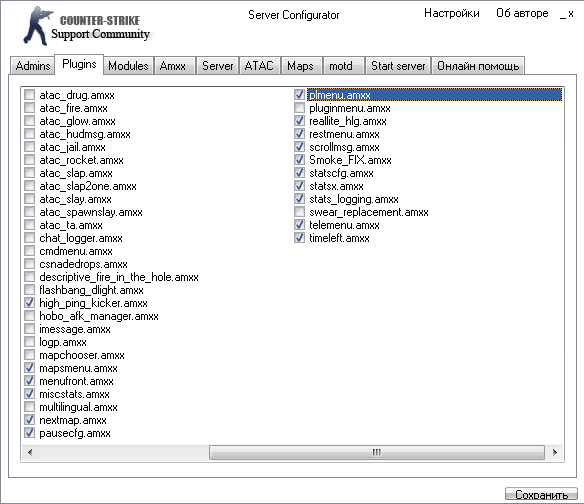The height and width of the screenshot is (504, 584).
Task: Enable the atac_drug.amxx checkbox
Action: tap(29, 95)
